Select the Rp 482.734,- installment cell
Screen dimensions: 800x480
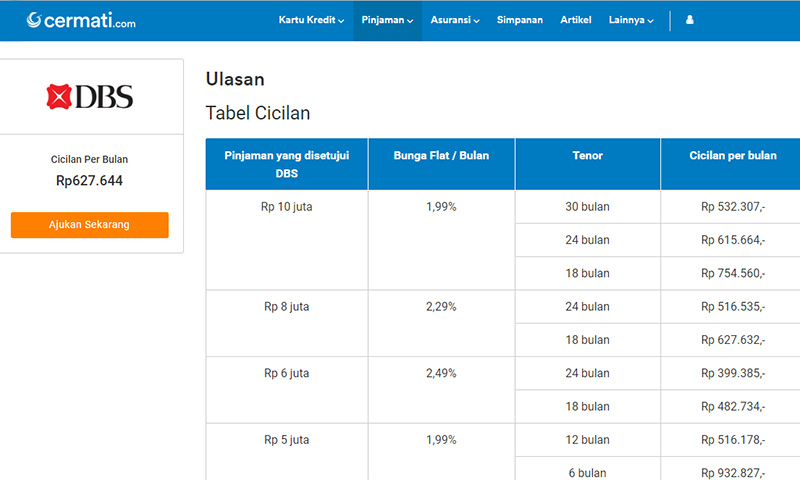point(733,407)
